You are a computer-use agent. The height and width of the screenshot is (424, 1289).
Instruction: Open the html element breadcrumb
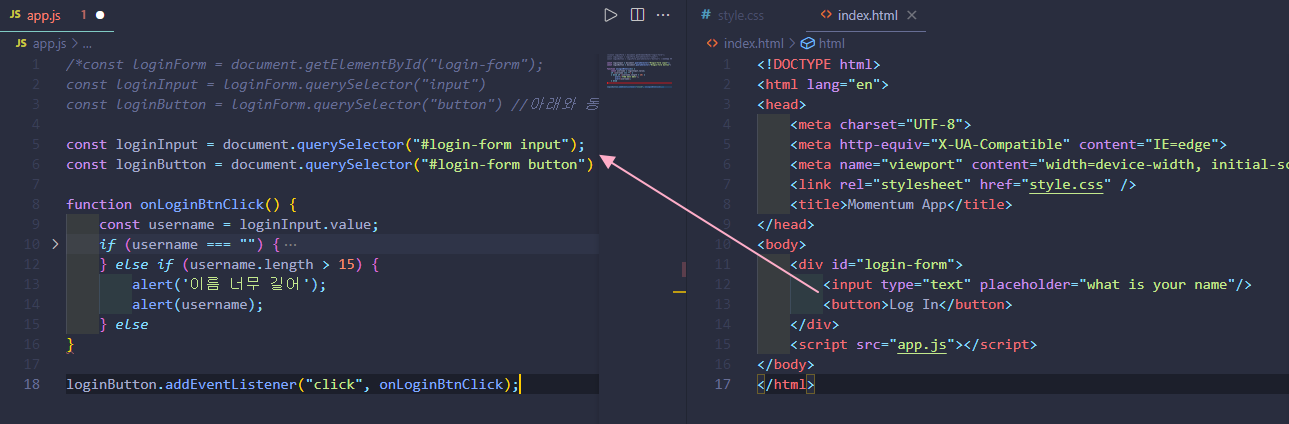823,43
